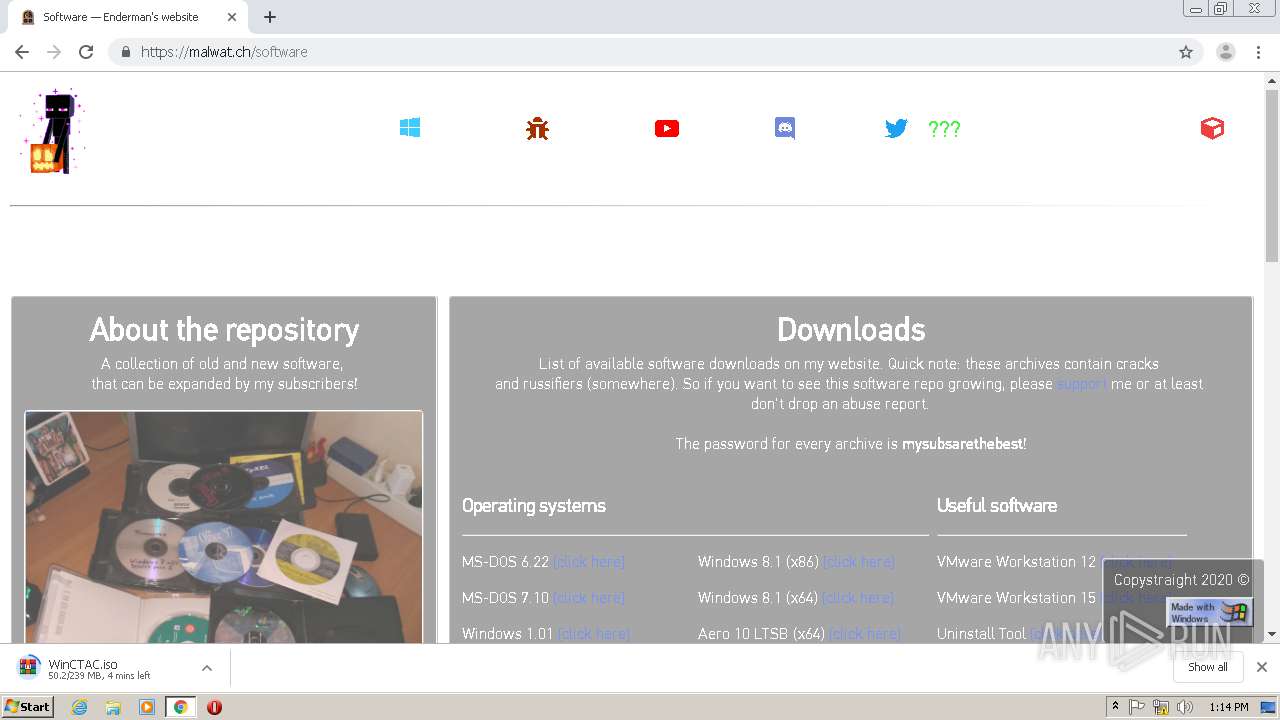The image size is (1280, 720).
Task: Download Aero 10 LTSB (x64) click here
Action: pos(865,634)
